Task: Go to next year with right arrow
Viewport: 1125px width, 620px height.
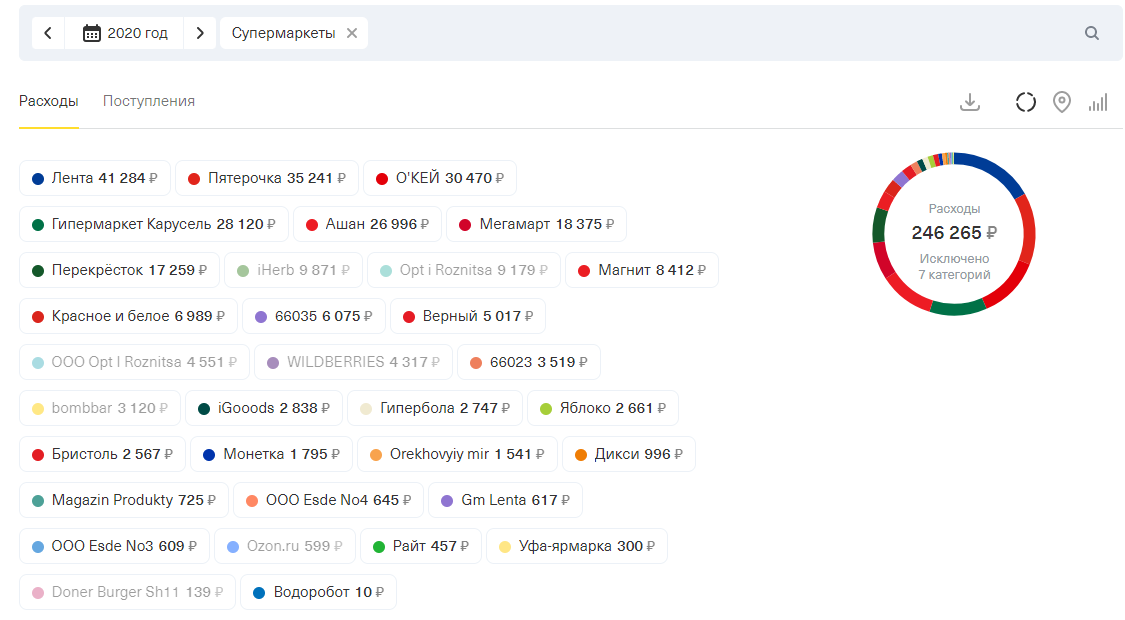Action: pos(199,33)
